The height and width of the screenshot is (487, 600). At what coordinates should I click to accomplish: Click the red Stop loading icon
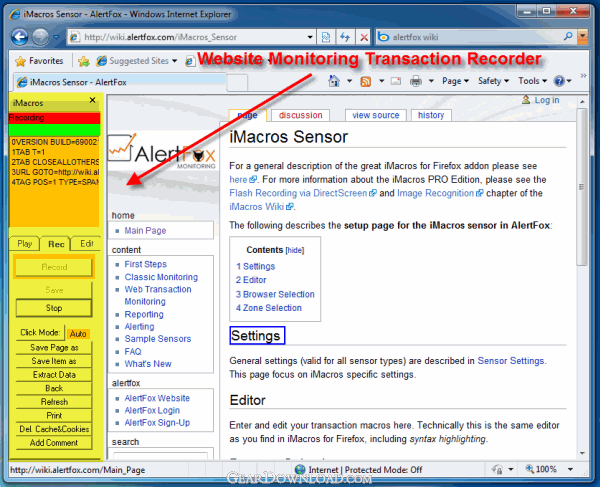[x=364, y=37]
